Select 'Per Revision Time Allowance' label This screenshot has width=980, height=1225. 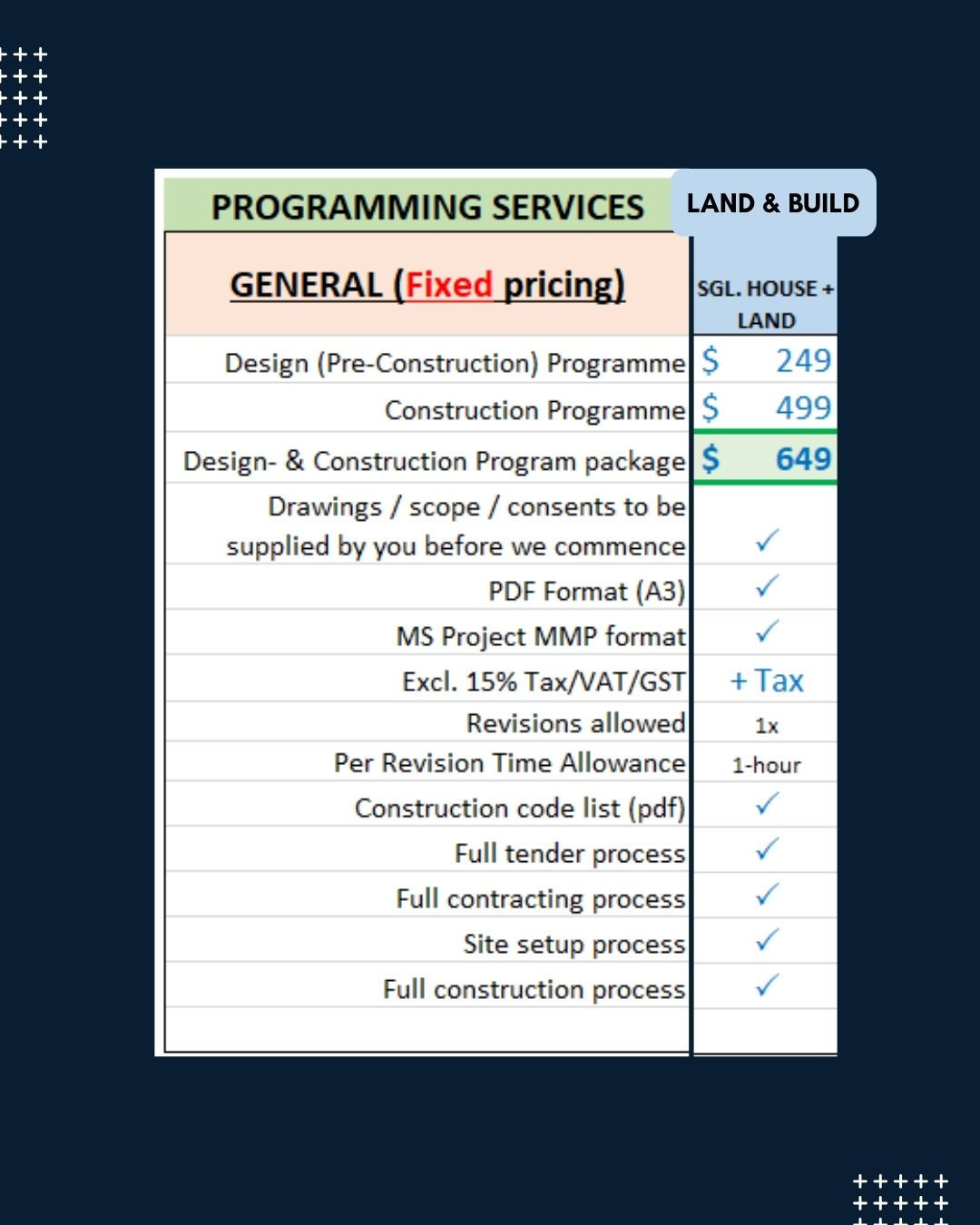tap(510, 763)
